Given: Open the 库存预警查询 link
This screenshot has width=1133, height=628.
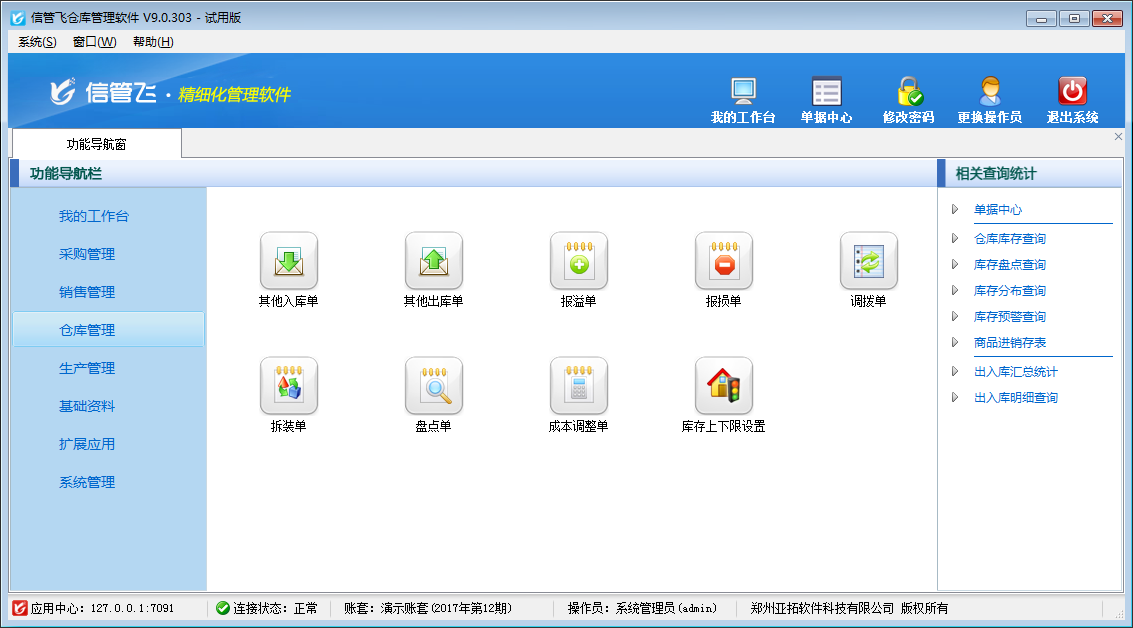Looking at the screenshot, I should pos(1009,317).
